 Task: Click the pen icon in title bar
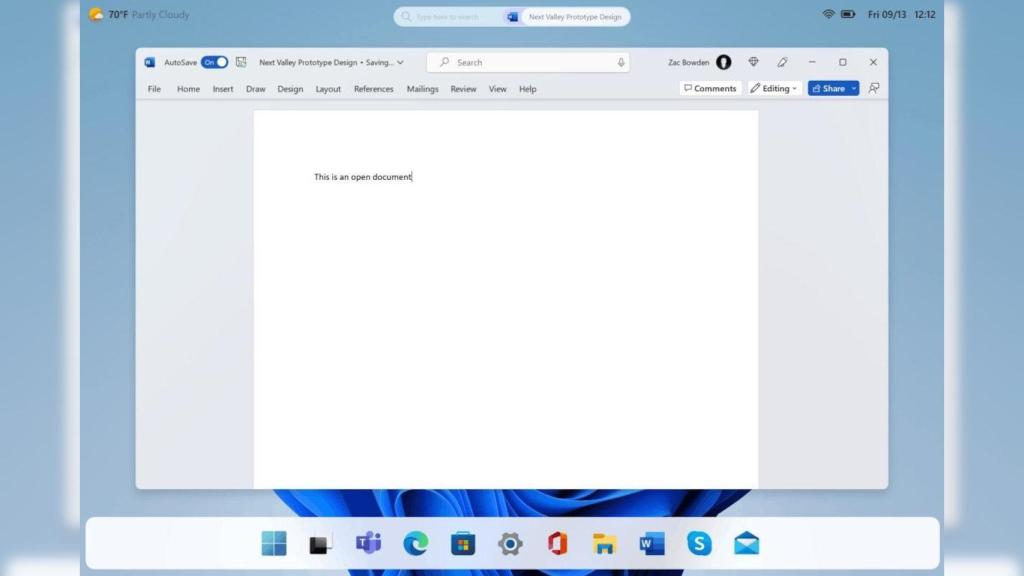tap(782, 62)
